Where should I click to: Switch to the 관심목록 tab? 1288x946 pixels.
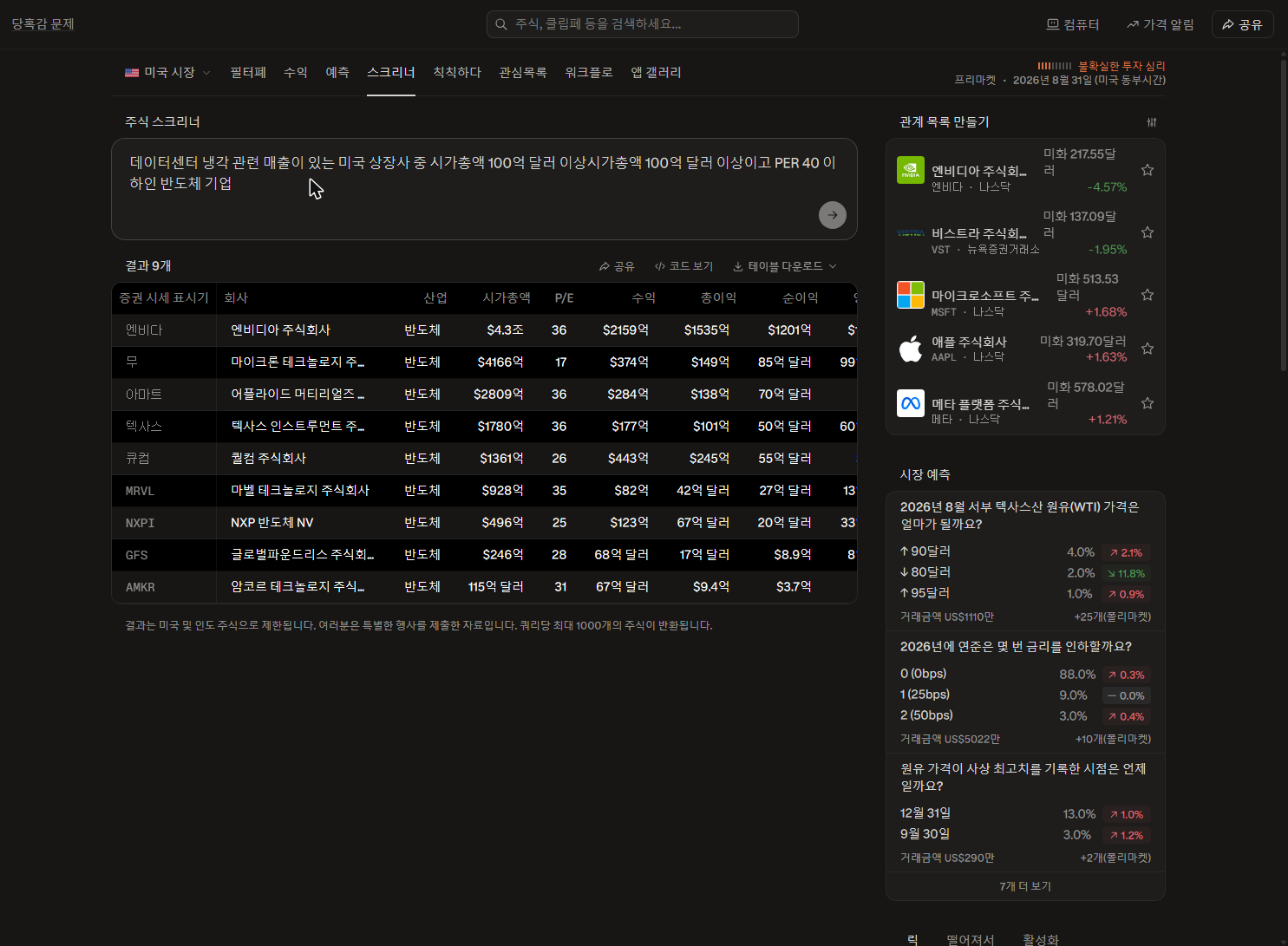523,73
